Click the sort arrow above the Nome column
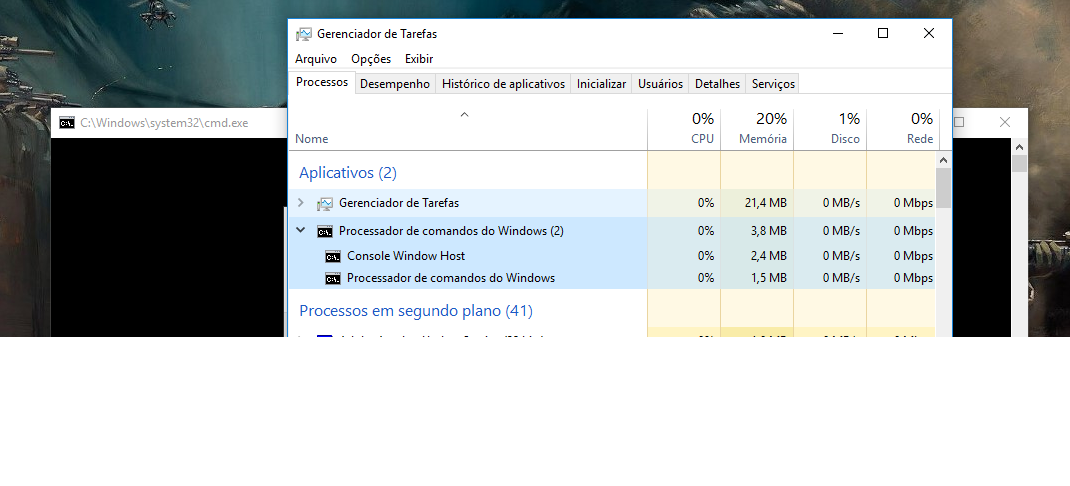The image size is (1070, 486). click(x=464, y=115)
